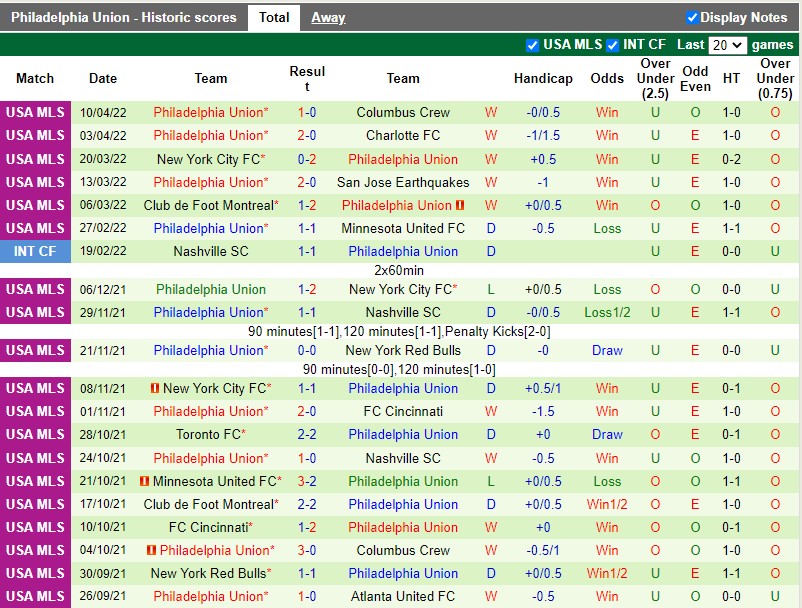Open Atlanta United FC team link
Viewport: 802px width, 608px height.
point(403,597)
